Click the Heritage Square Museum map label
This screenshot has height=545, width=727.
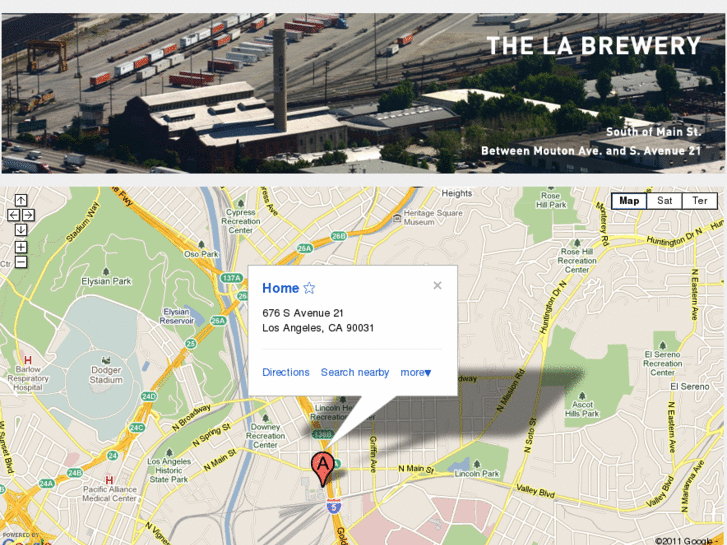click(433, 218)
